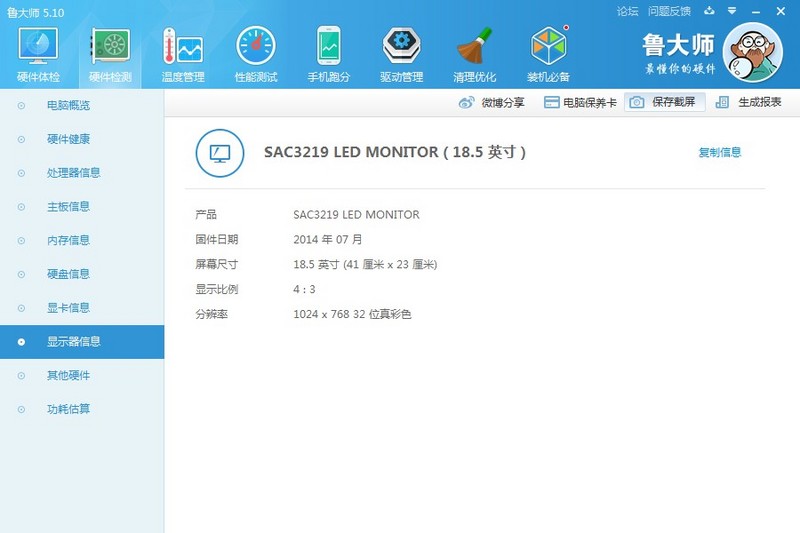The image size is (800, 533).
Task: Click the aspect ratio value 4 : 3
Action: coord(304,290)
